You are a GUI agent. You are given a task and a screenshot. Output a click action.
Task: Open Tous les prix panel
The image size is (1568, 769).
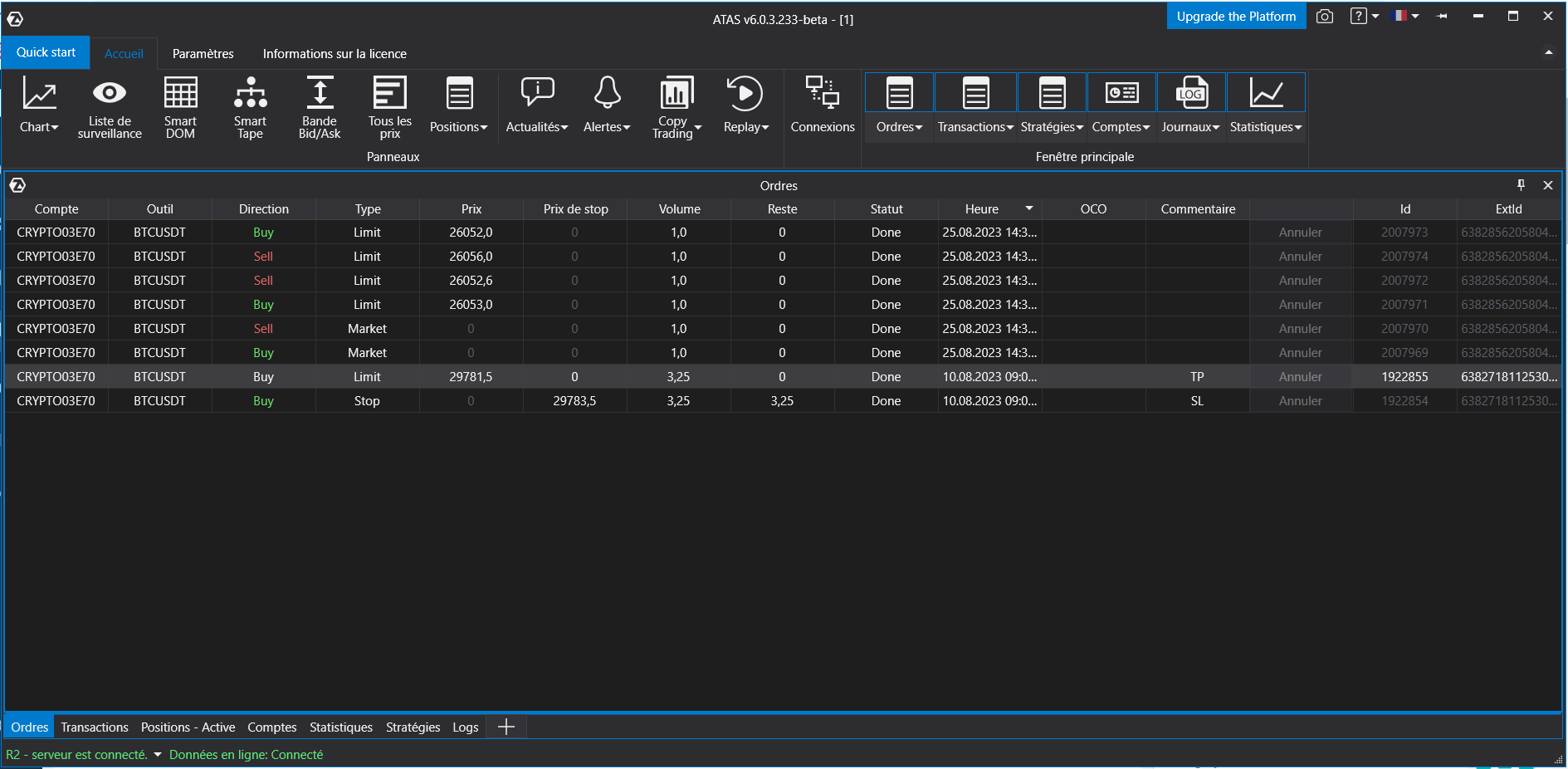[389, 93]
